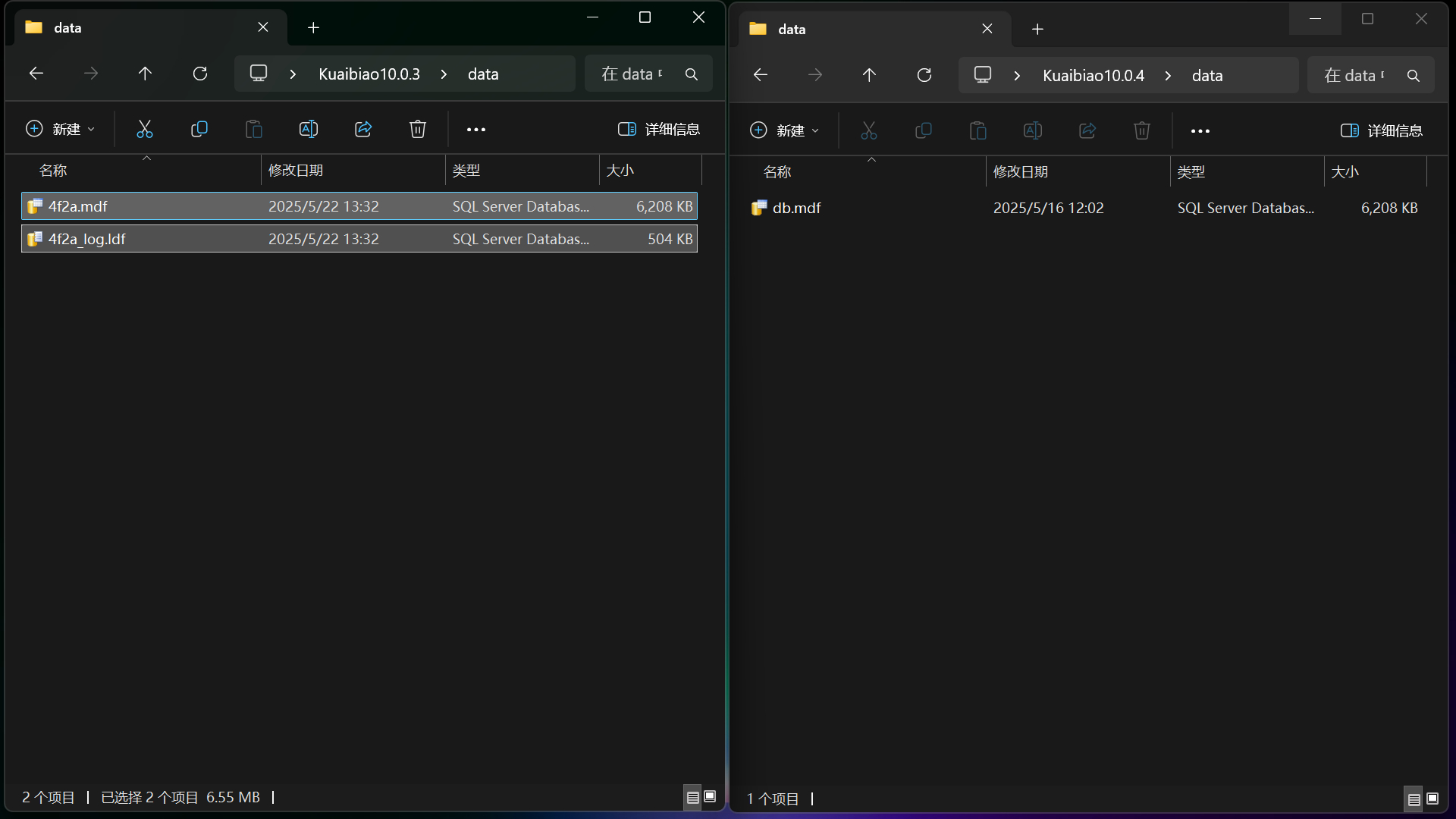
Task: Click Cut icon in right Kuaibiao10.0.4 window
Action: [869, 130]
